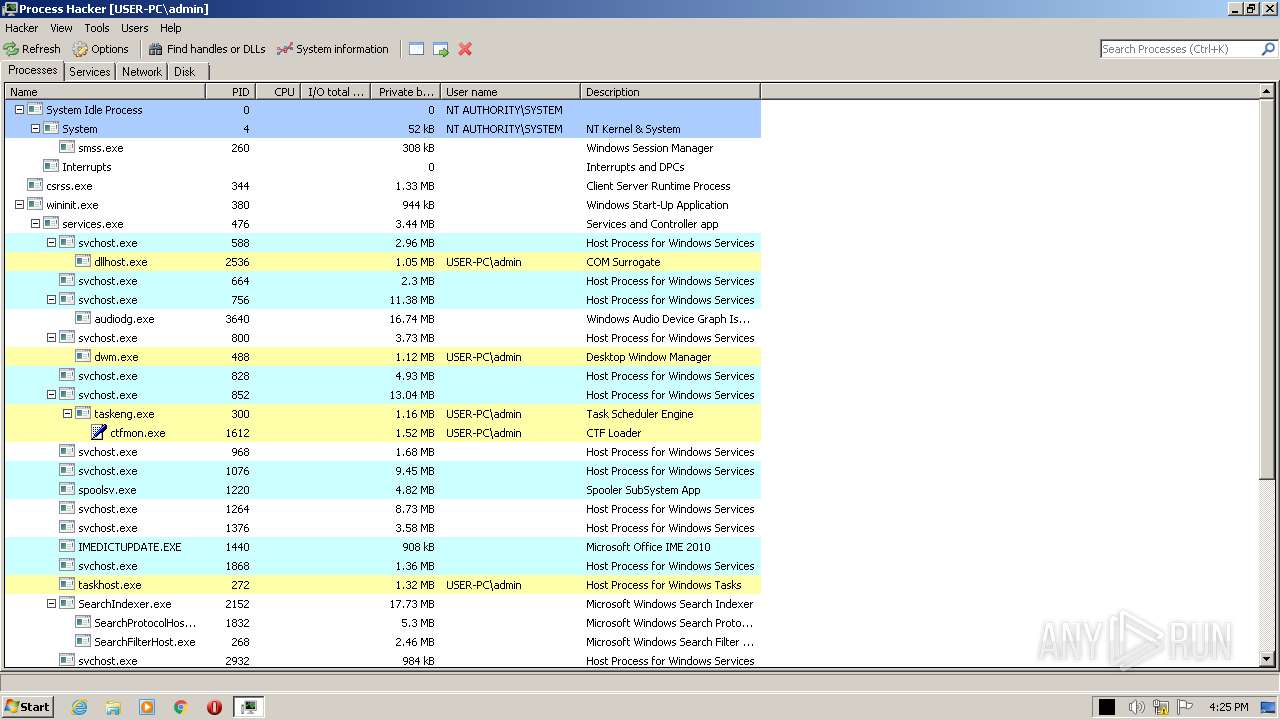Viewport: 1280px width, 720px height.
Task: Open System information
Action: [x=333, y=49]
